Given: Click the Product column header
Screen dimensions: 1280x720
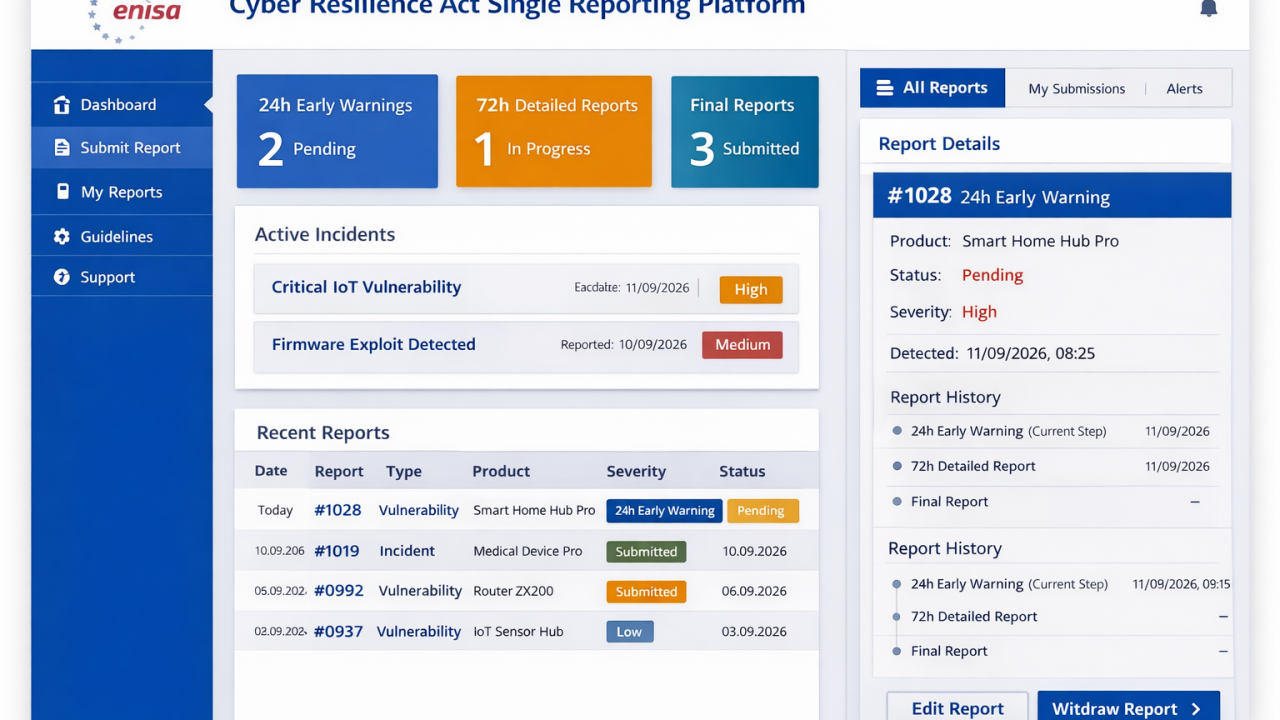Looking at the screenshot, I should 501,472.
